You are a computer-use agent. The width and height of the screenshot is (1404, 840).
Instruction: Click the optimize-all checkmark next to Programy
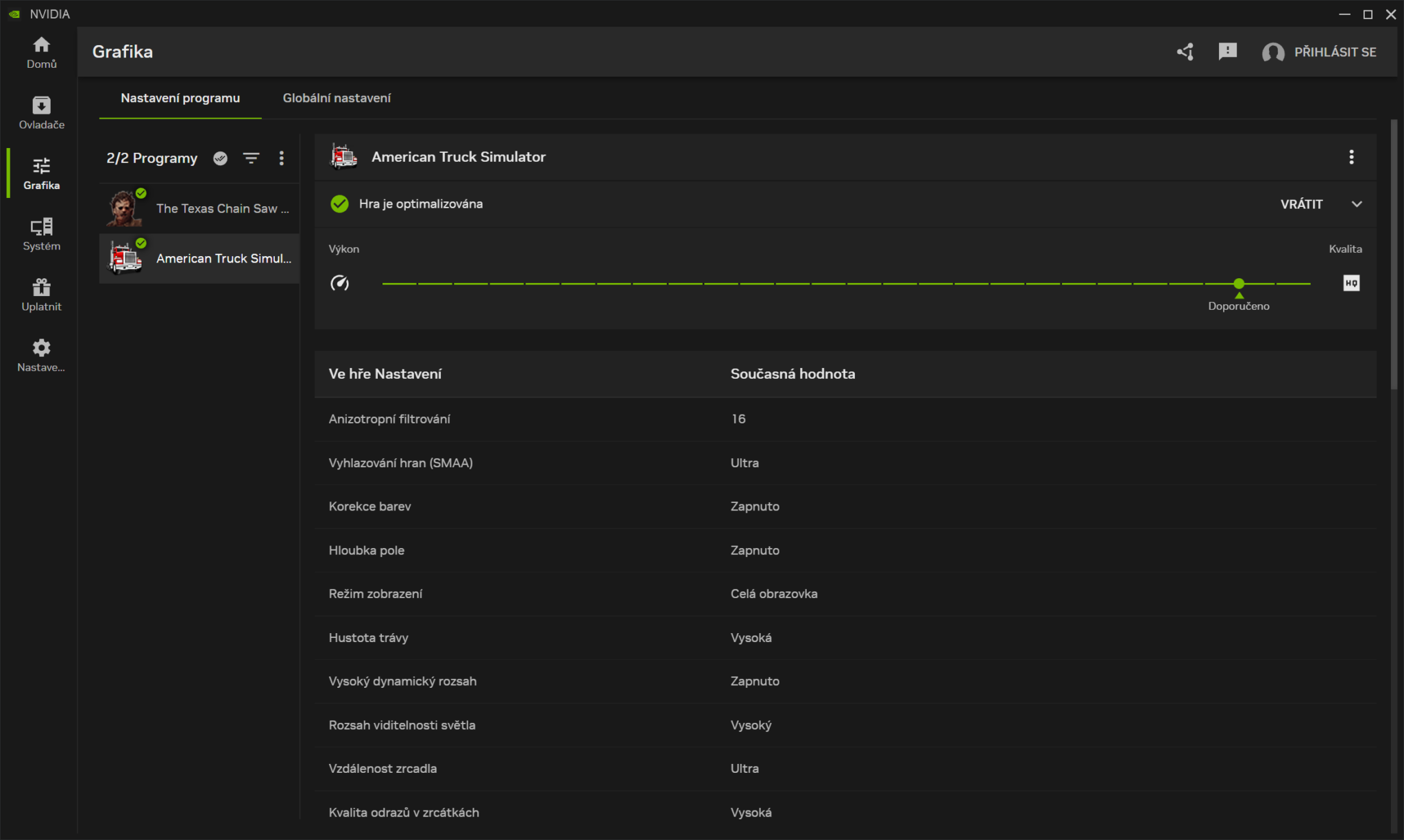coord(220,158)
